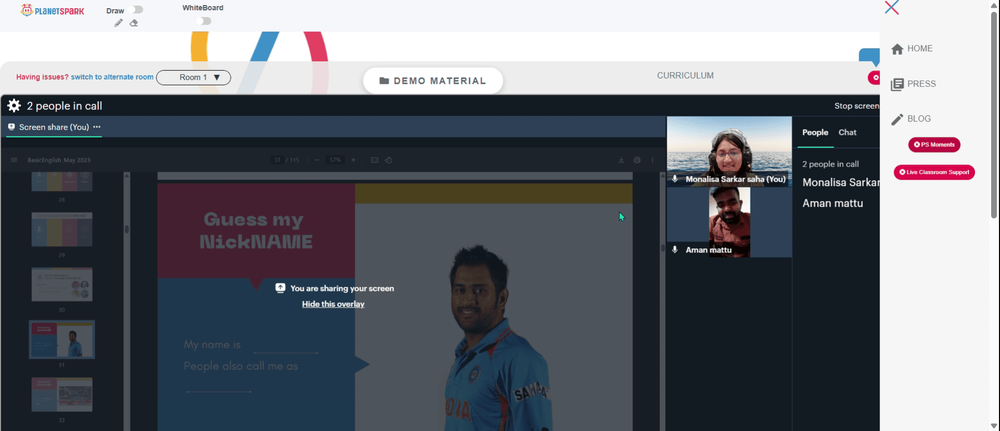Click the BasicEnglish_May 2023 PDF title
This screenshot has width=1000, height=431.
pos(59,160)
